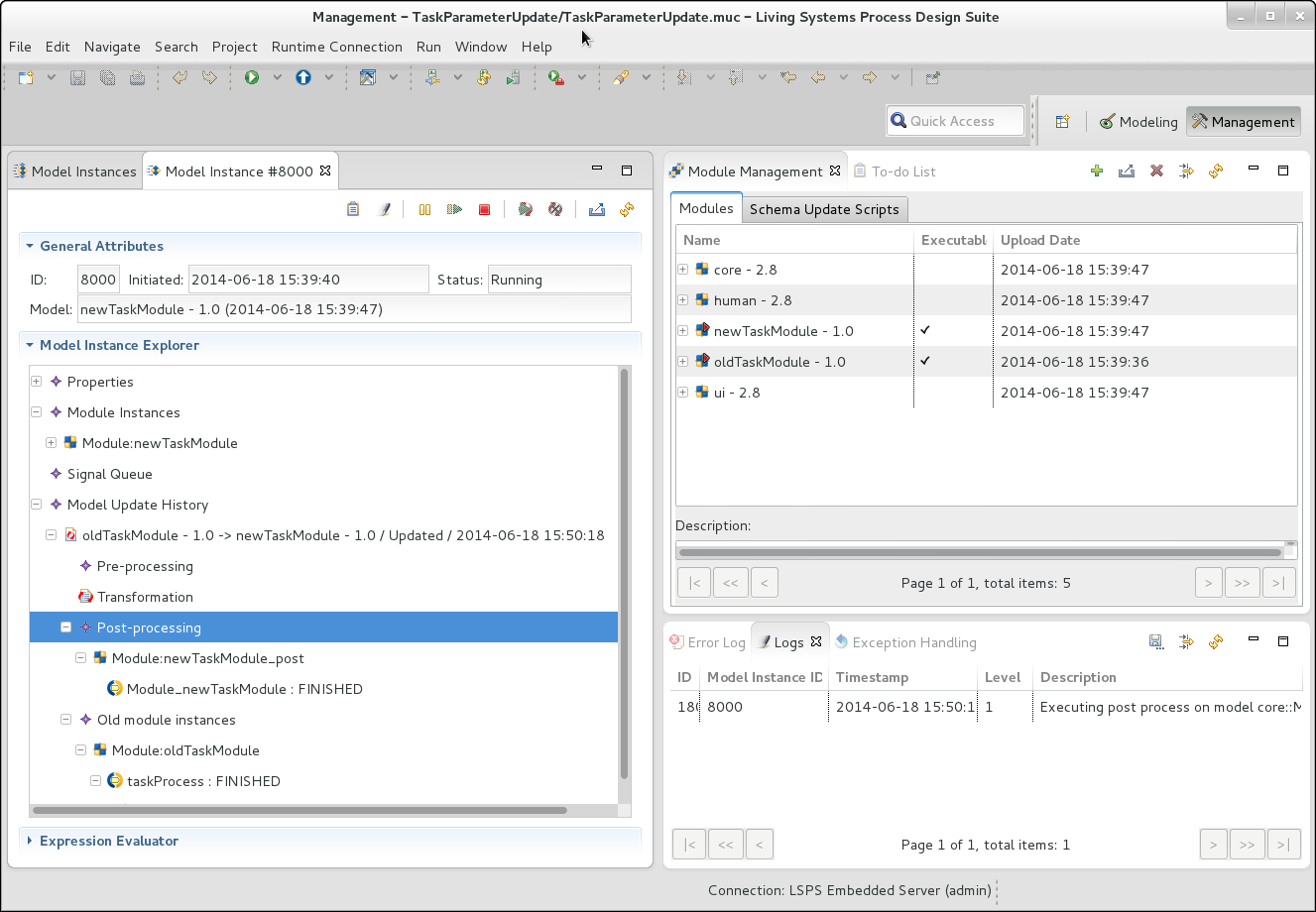Switch to the Model Instances tab
This screenshot has width=1316, height=912.
click(74, 171)
